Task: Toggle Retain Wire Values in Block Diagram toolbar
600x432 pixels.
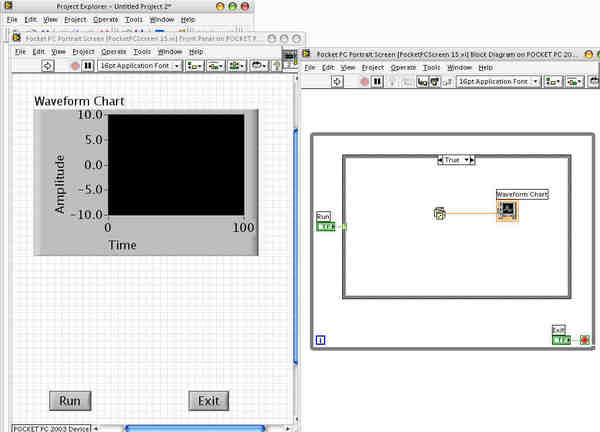Action: coord(406,82)
